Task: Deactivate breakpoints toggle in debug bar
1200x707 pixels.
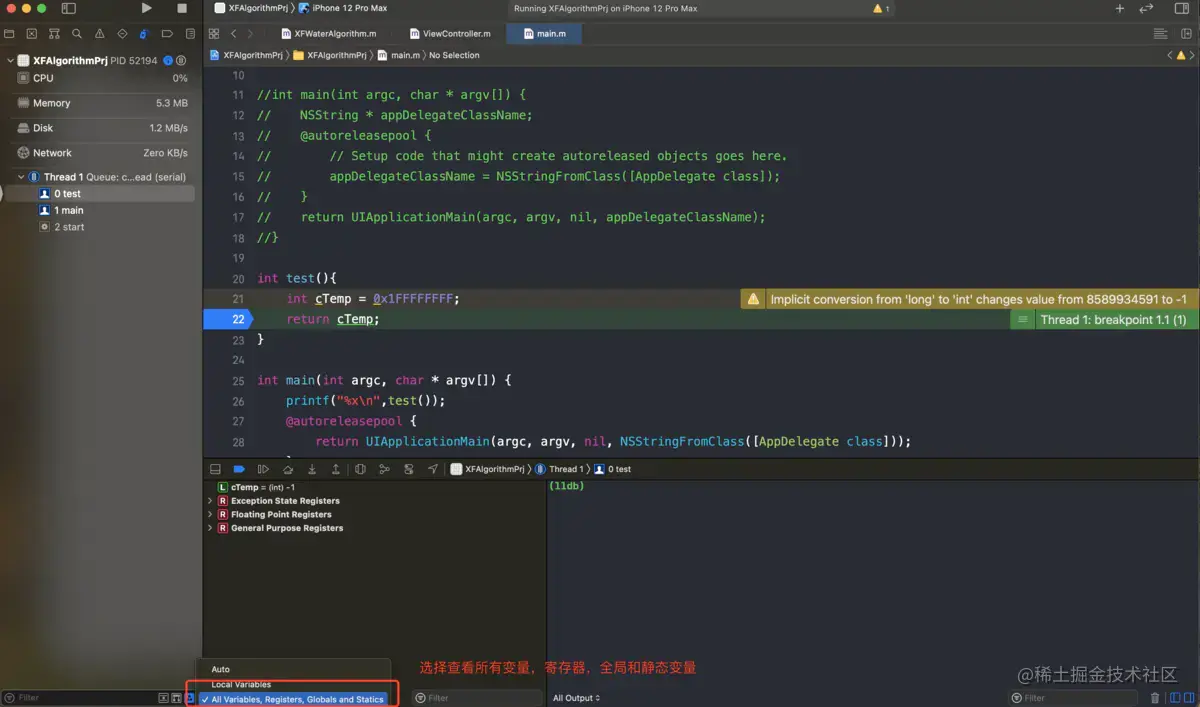Action: point(239,469)
